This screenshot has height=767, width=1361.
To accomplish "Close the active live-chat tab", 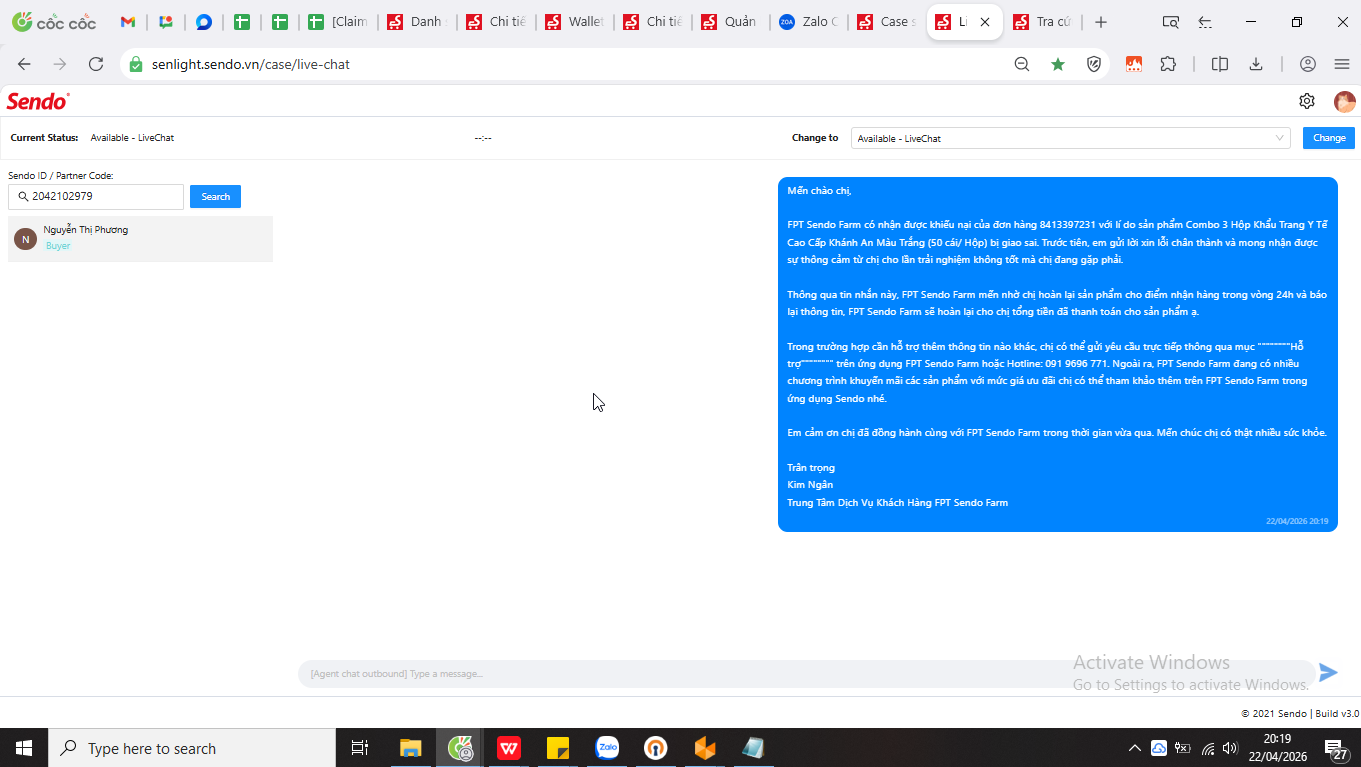I will (x=985, y=22).
